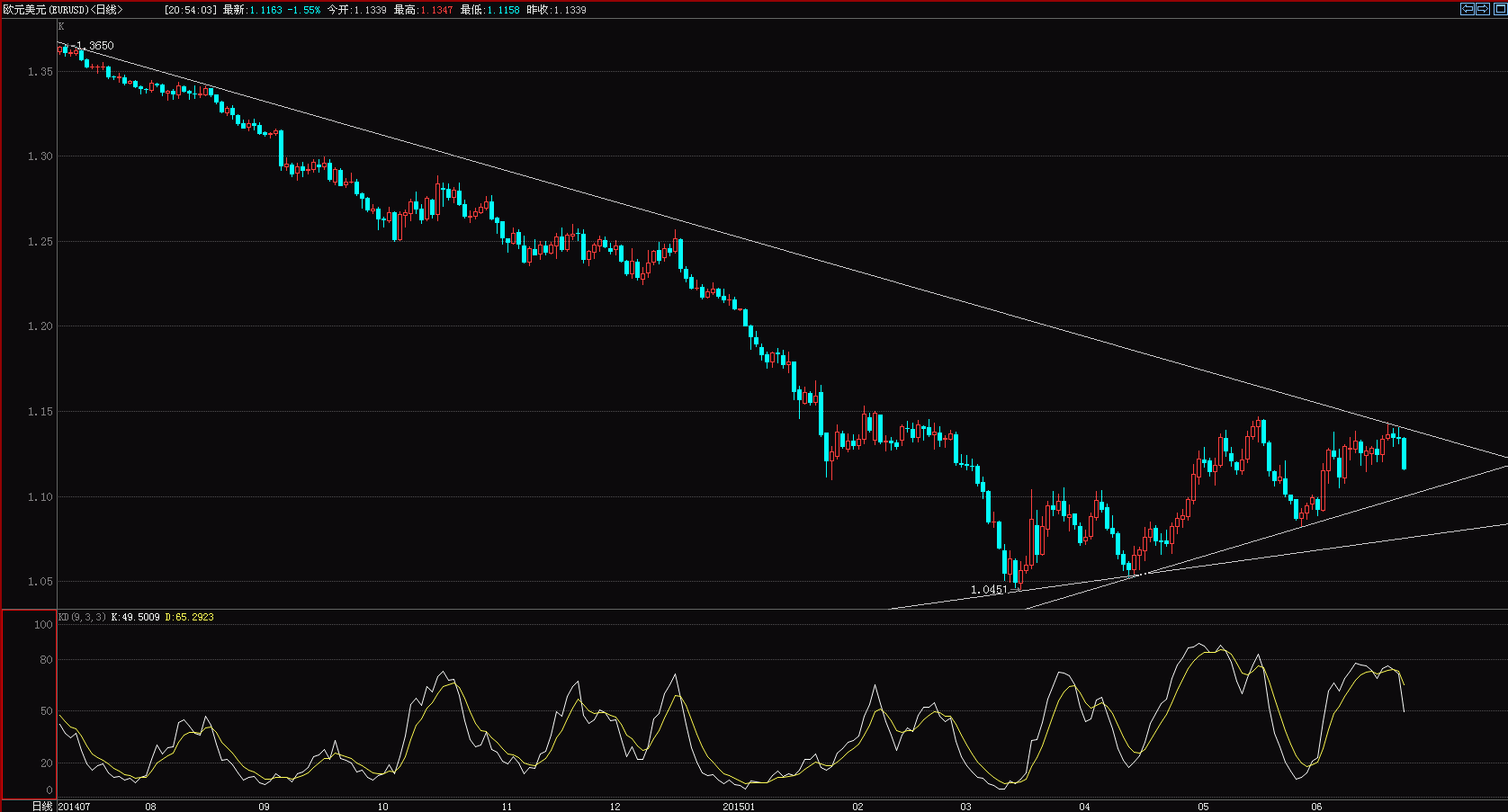
Task: Click the 日线 daily period label
Action: [40, 807]
